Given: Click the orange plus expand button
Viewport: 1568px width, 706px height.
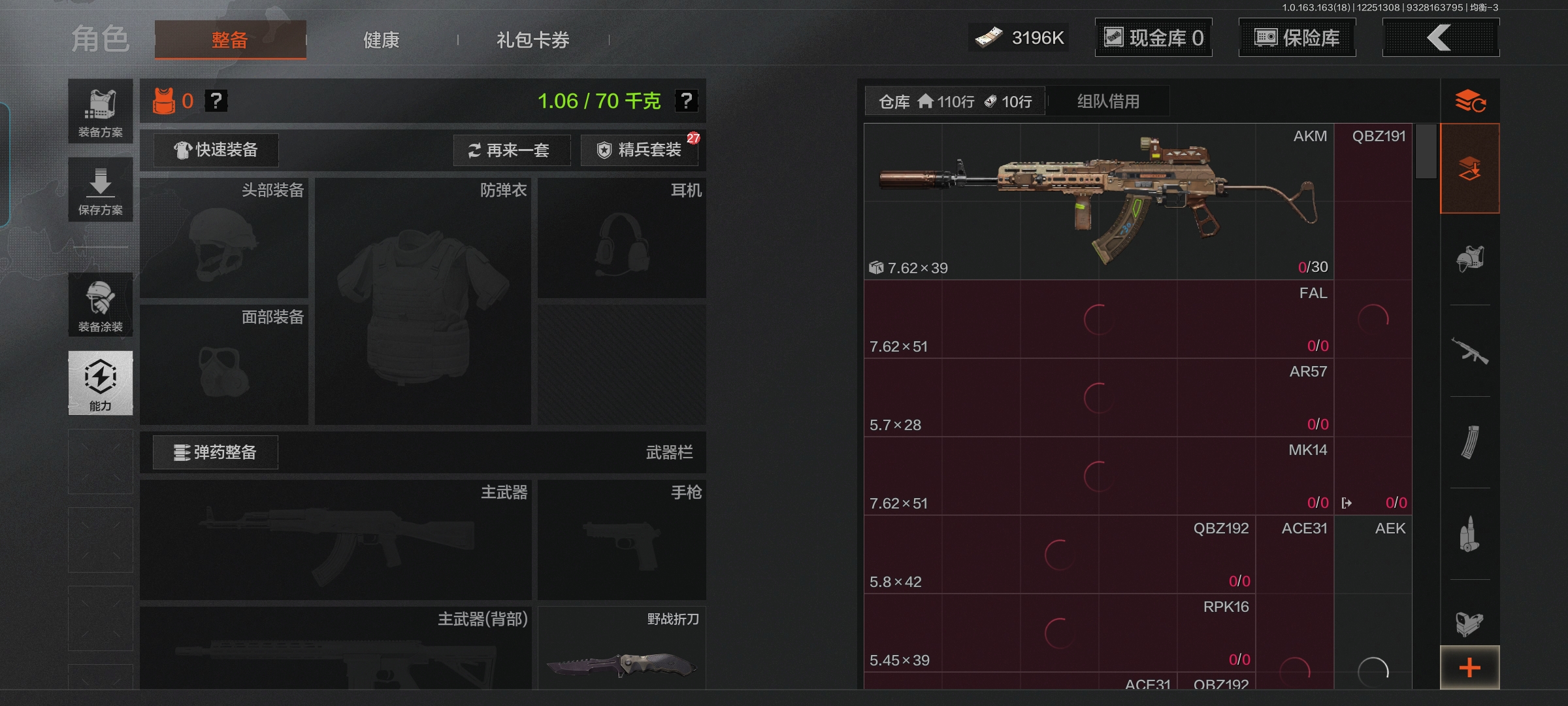Looking at the screenshot, I should [1470, 667].
